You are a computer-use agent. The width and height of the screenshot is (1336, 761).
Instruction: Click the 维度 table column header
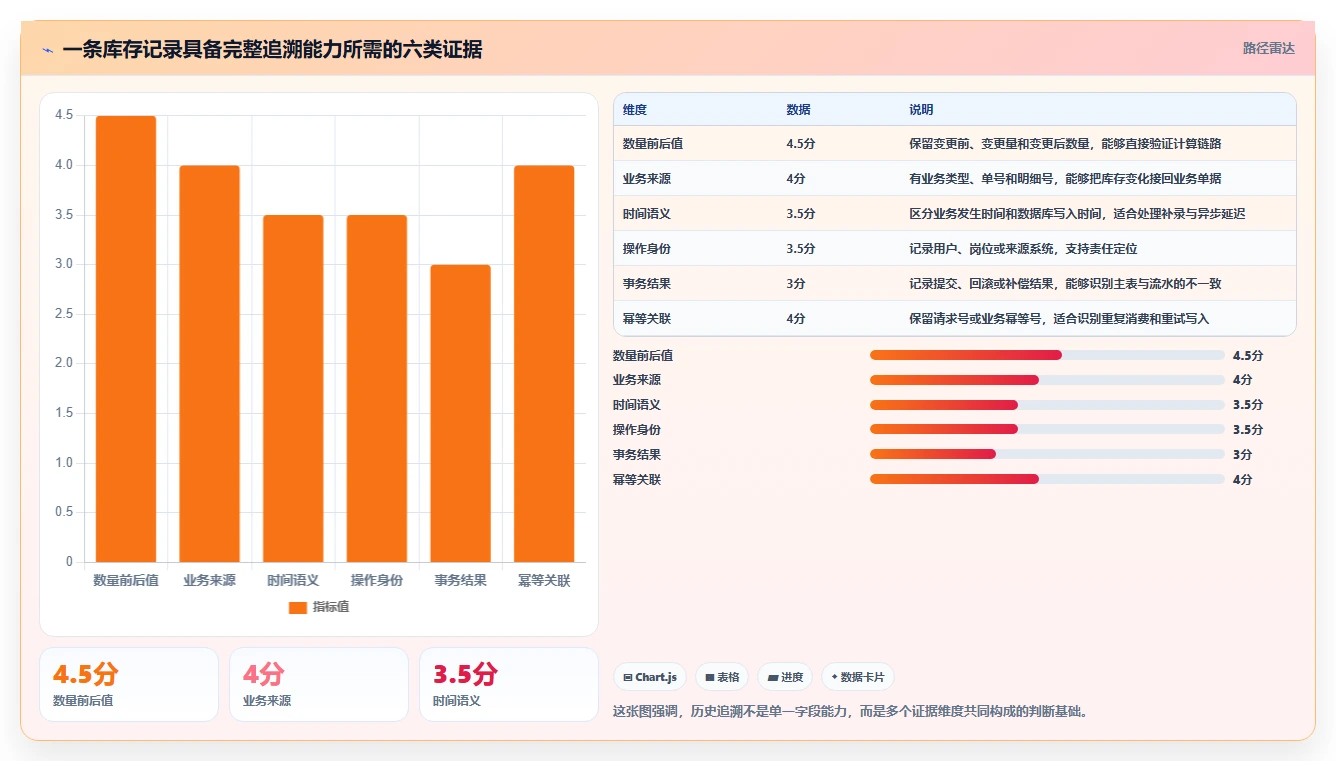click(635, 110)
